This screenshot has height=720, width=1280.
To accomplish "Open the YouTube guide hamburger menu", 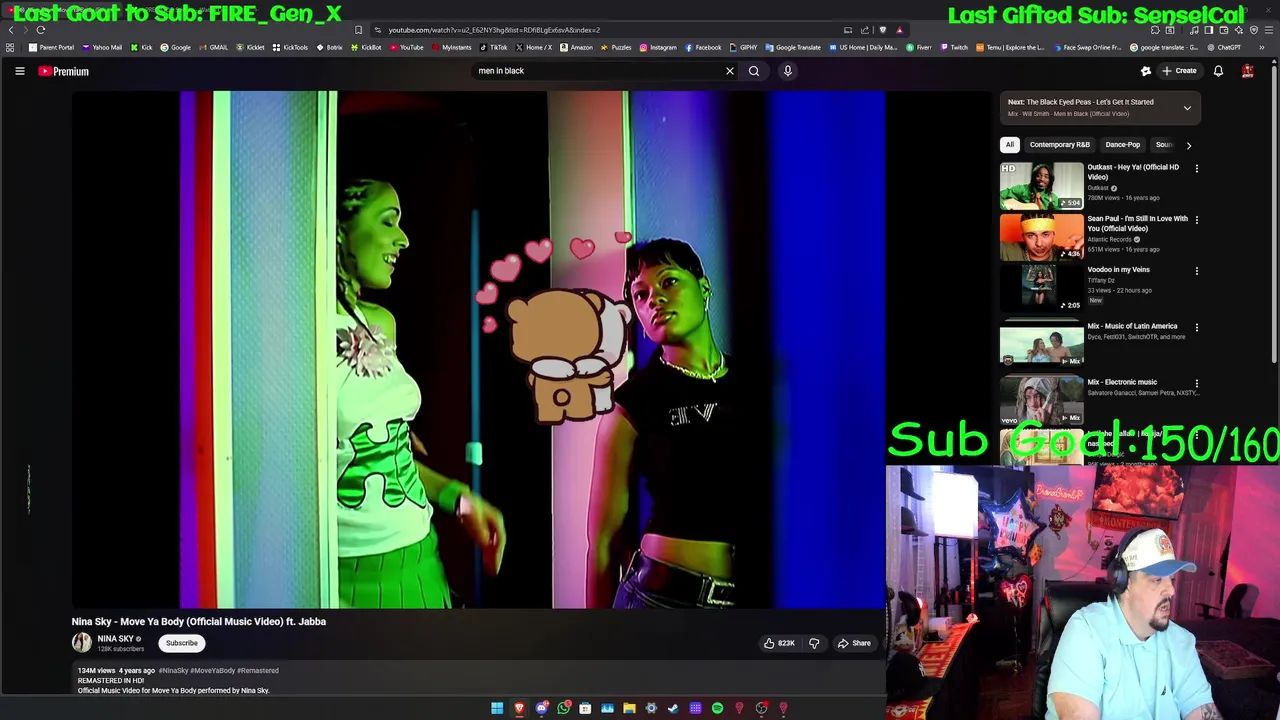I will (x=19, y=71).
